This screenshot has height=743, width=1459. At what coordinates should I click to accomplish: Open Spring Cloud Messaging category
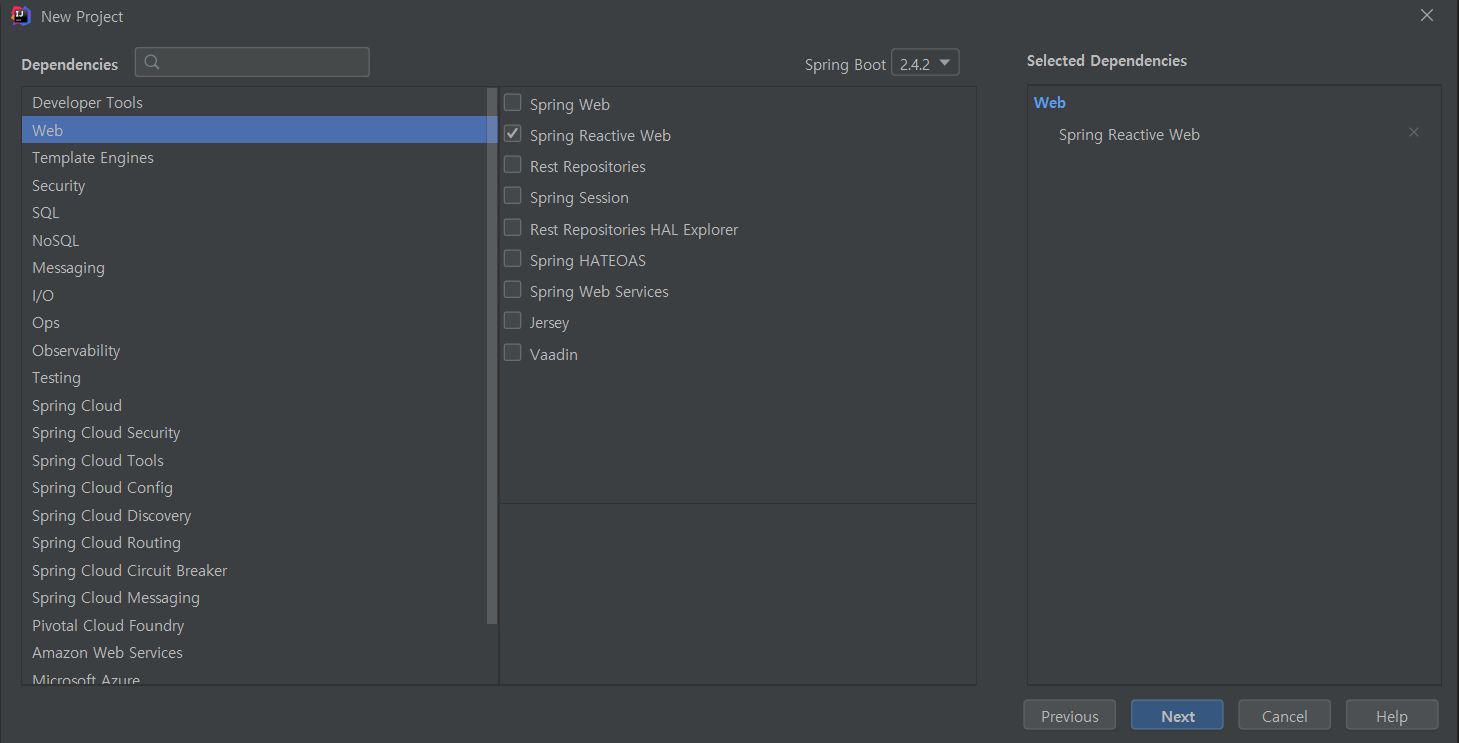[254, 597]
